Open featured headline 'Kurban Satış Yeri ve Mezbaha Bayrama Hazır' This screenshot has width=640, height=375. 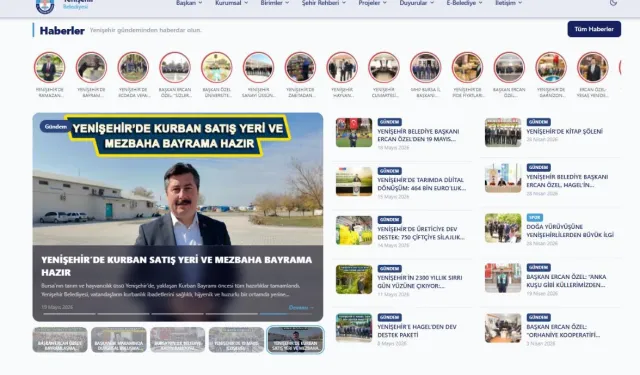(176, 266)
